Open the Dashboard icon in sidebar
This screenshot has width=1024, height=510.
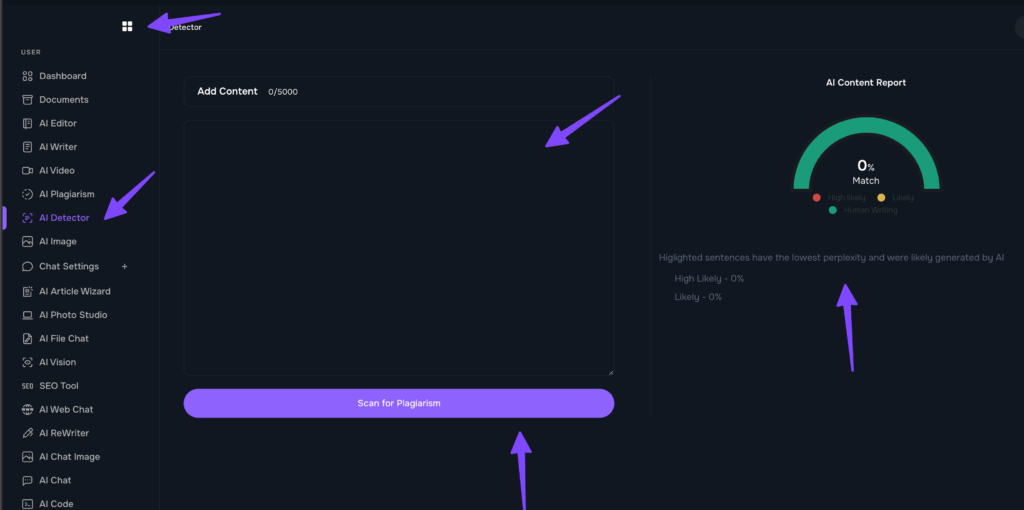(x=28, y=76)
